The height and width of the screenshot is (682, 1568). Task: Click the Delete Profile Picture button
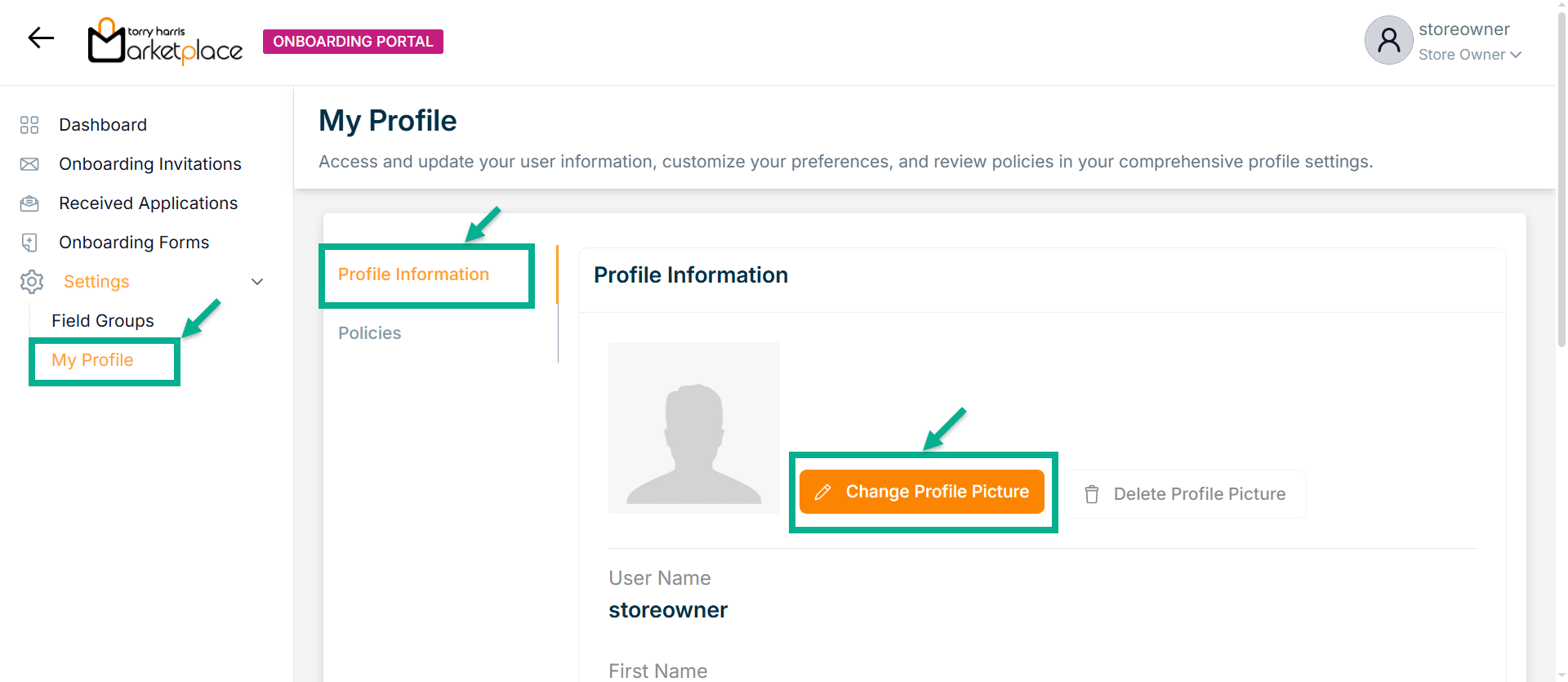click(1185, 494)
